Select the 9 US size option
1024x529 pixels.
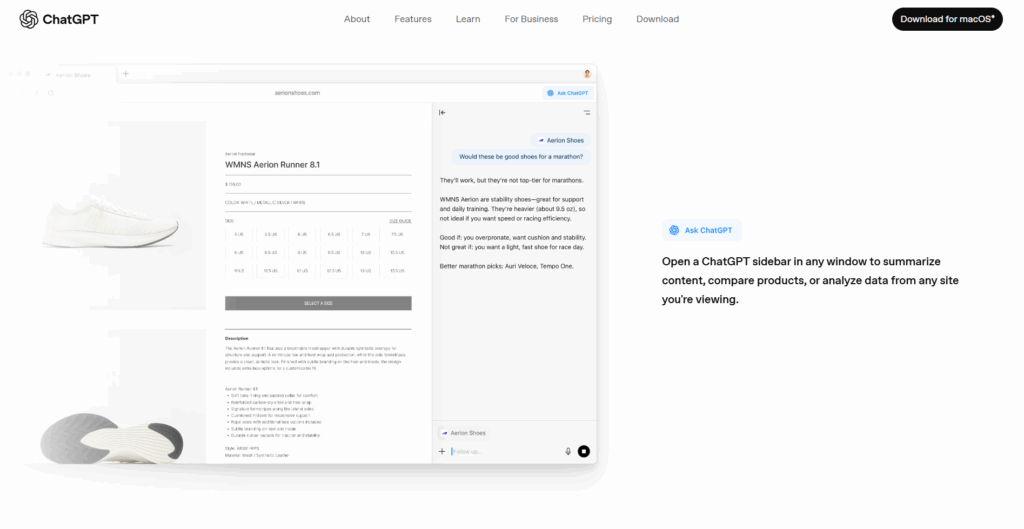[302, 252]
